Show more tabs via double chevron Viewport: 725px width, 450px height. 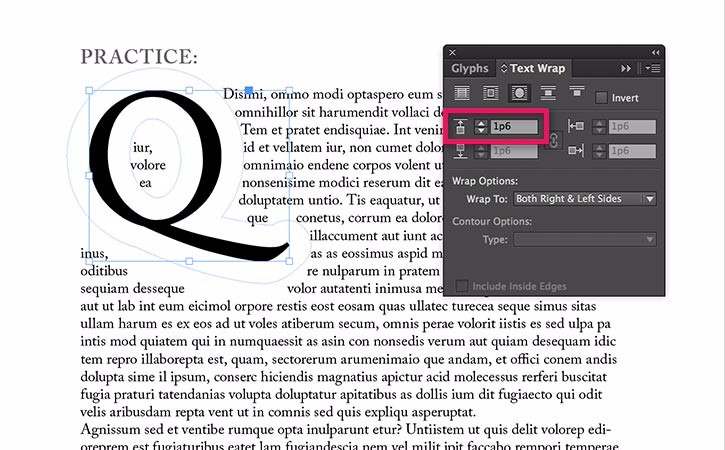click(x=626, y=68)
